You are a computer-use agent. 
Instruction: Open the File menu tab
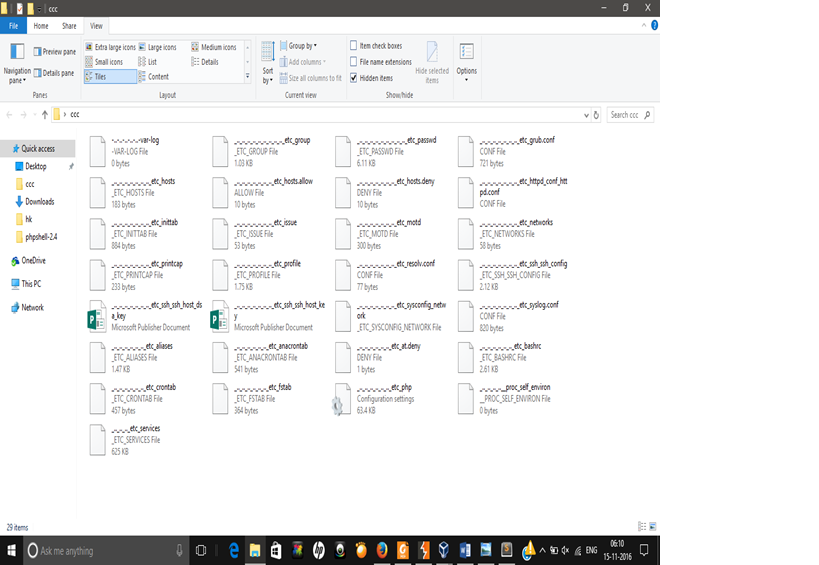[14, 26]
